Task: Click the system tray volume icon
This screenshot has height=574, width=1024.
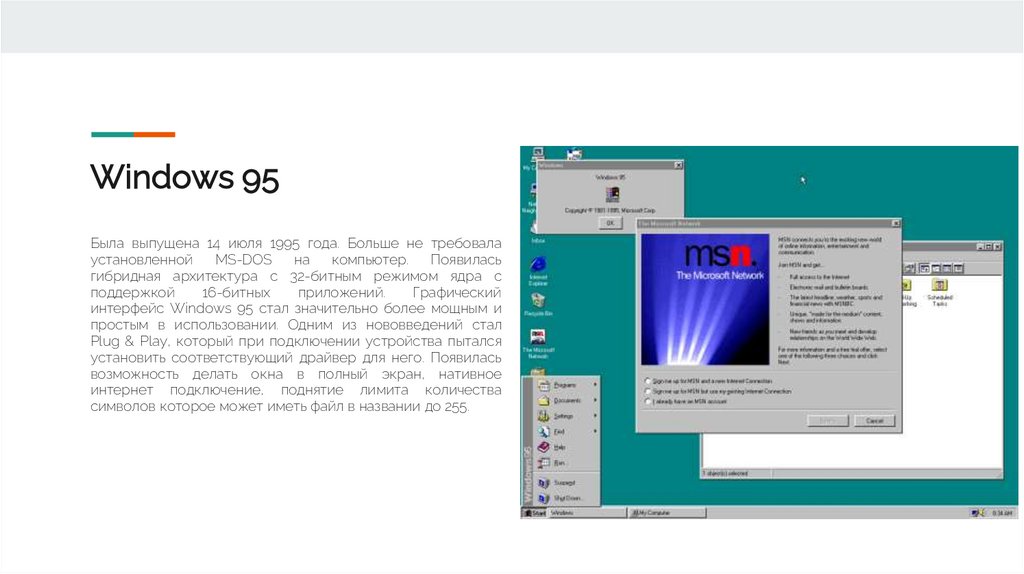Action: point(983,513)
